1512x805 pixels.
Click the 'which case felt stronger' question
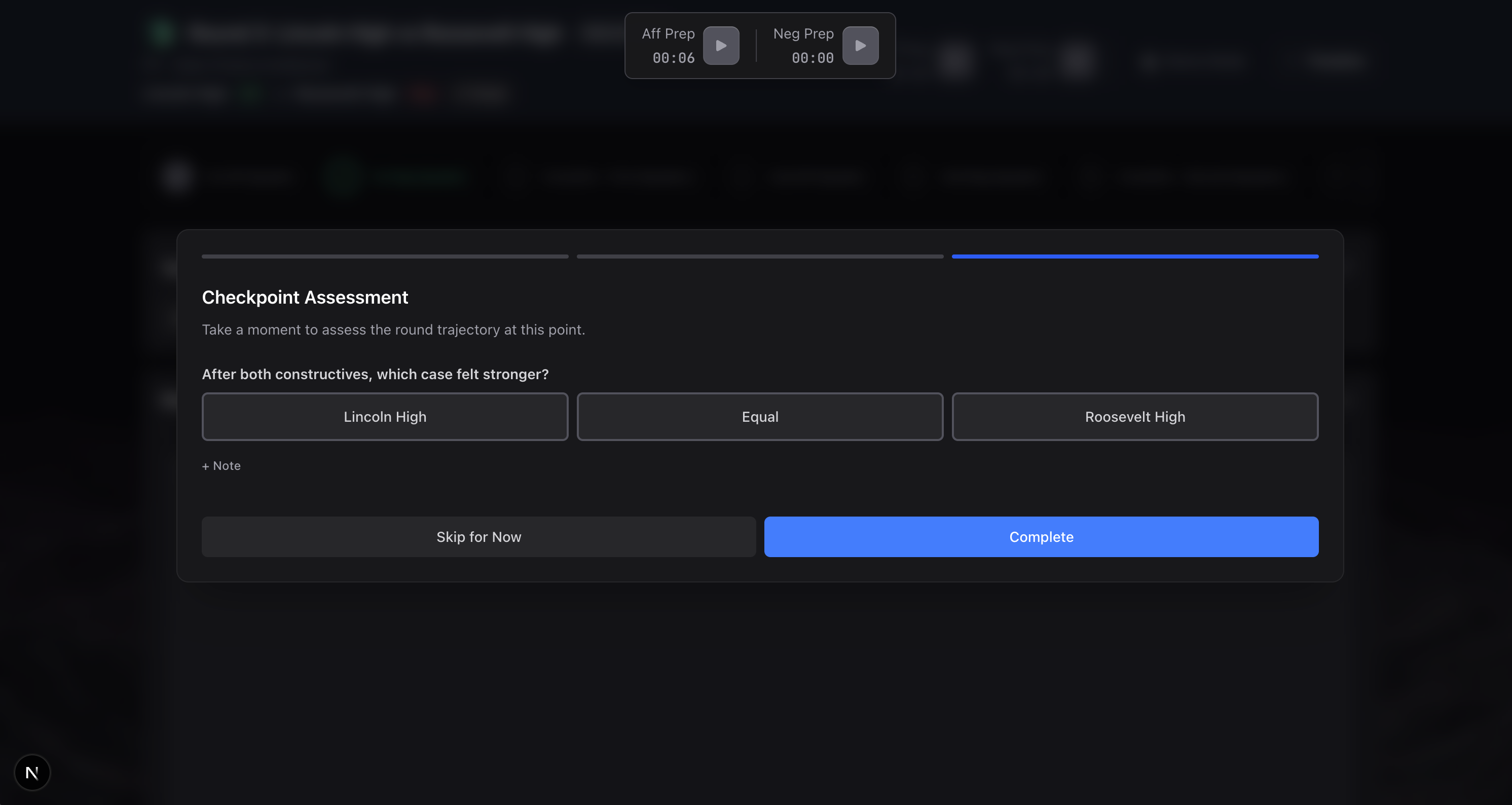[375, 374]
